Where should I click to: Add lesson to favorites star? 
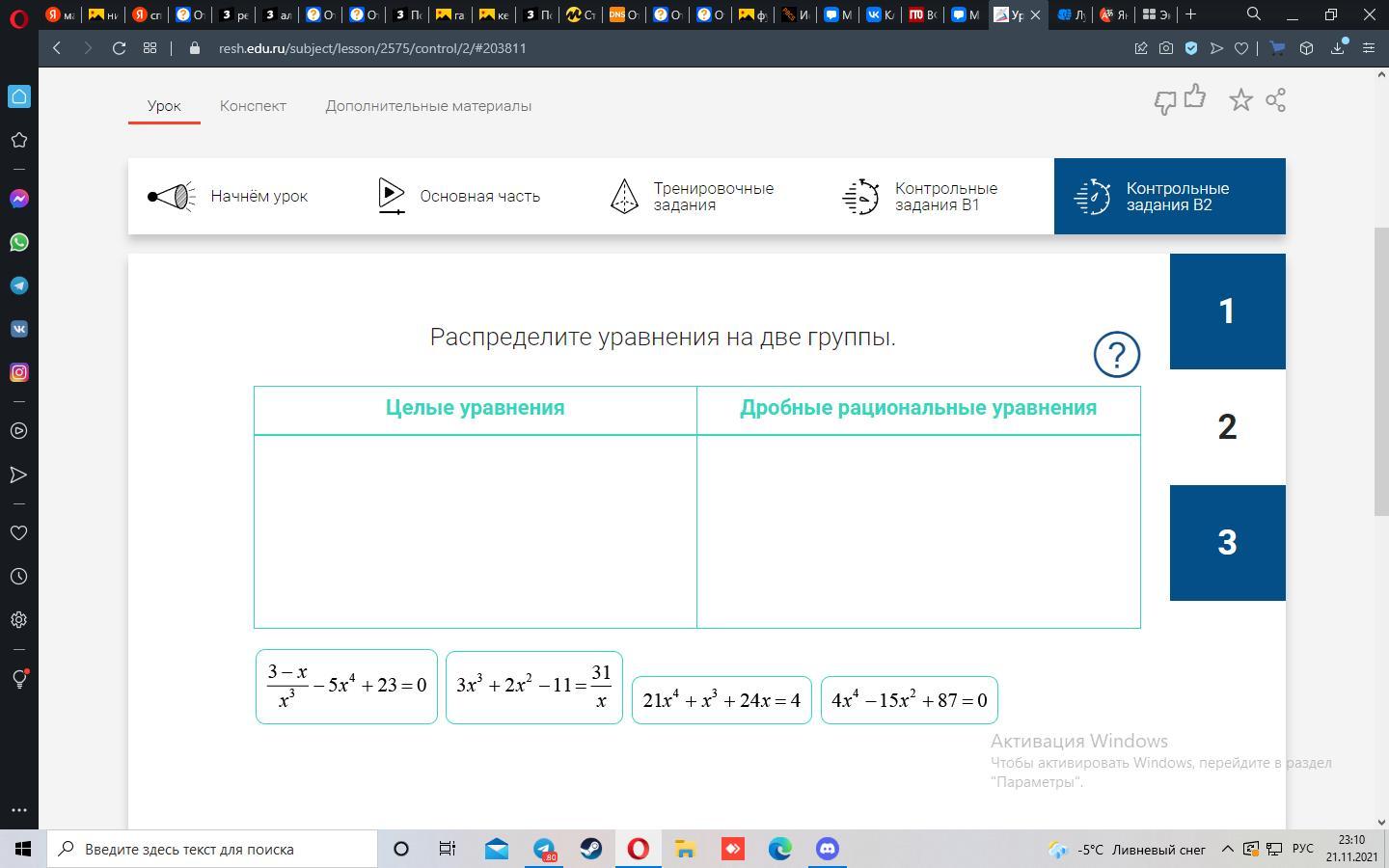pyautogui.click(x=1240, y=99)
